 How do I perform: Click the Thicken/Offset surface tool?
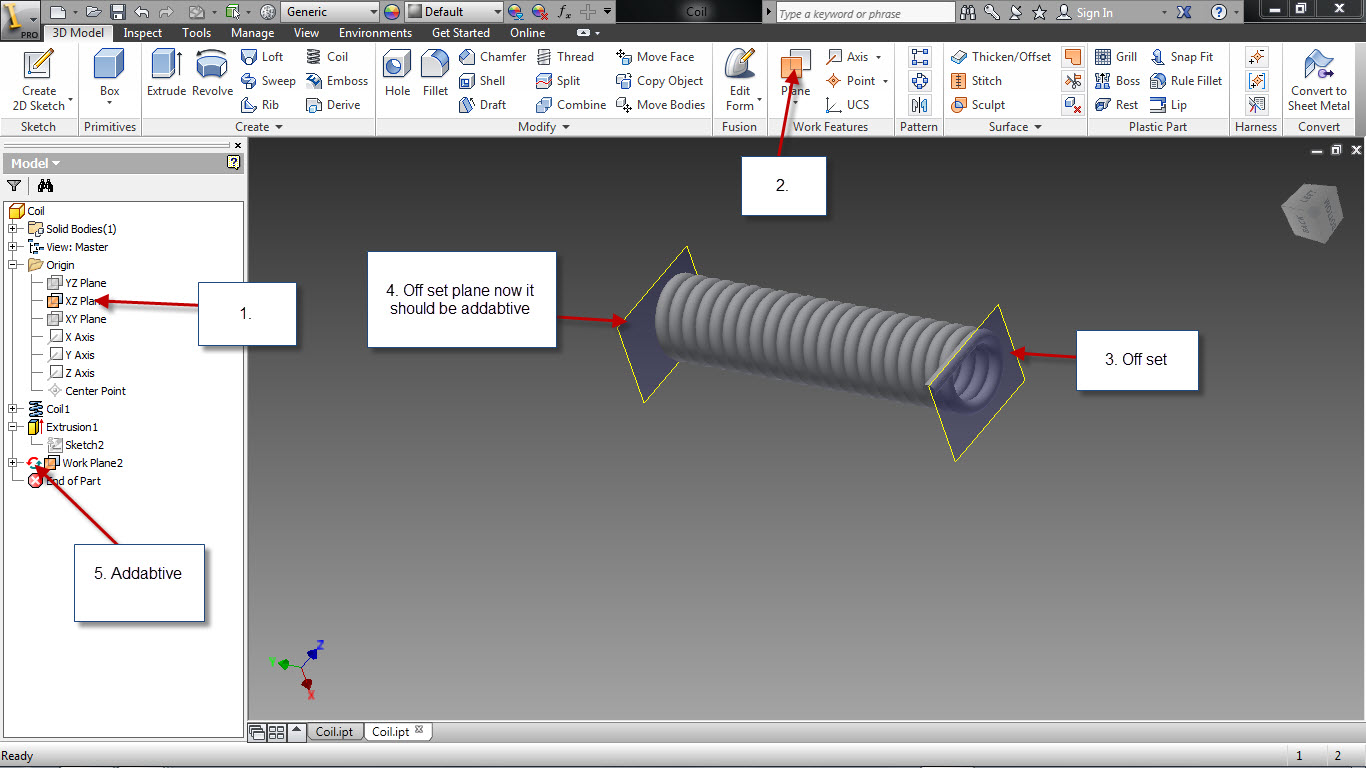click(1001, 57)
